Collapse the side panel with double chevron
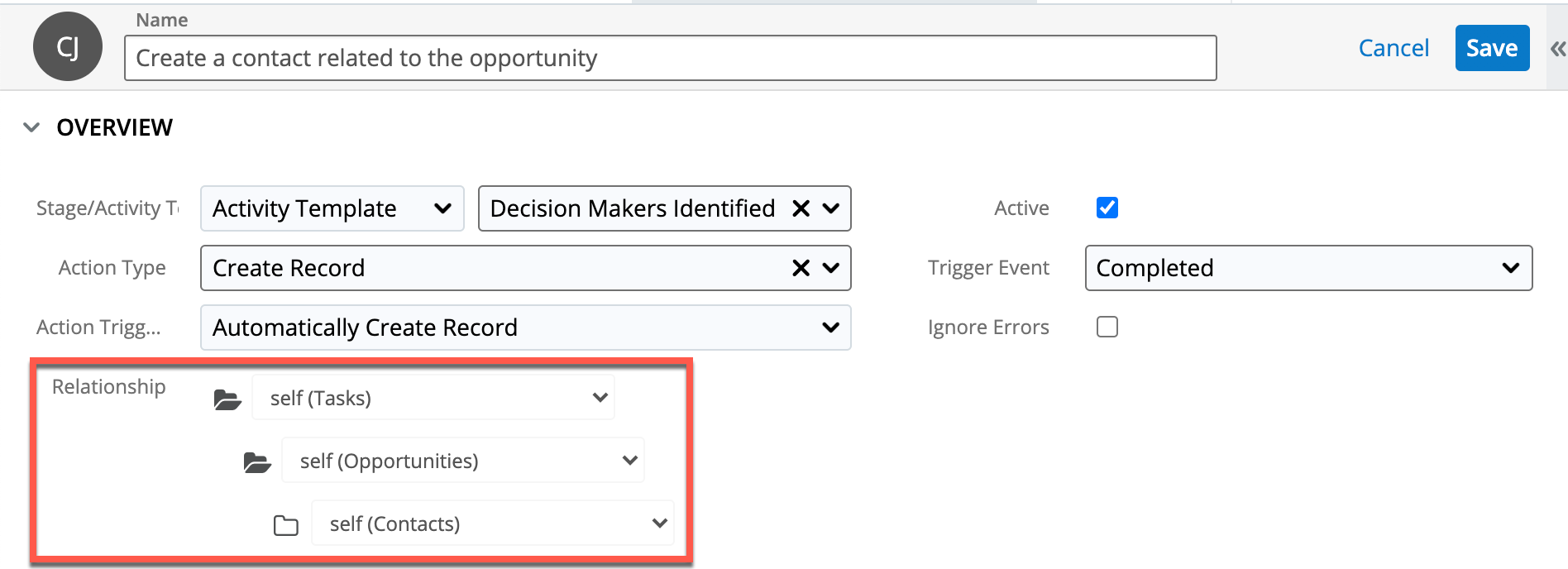 (x=1557, y=49)
